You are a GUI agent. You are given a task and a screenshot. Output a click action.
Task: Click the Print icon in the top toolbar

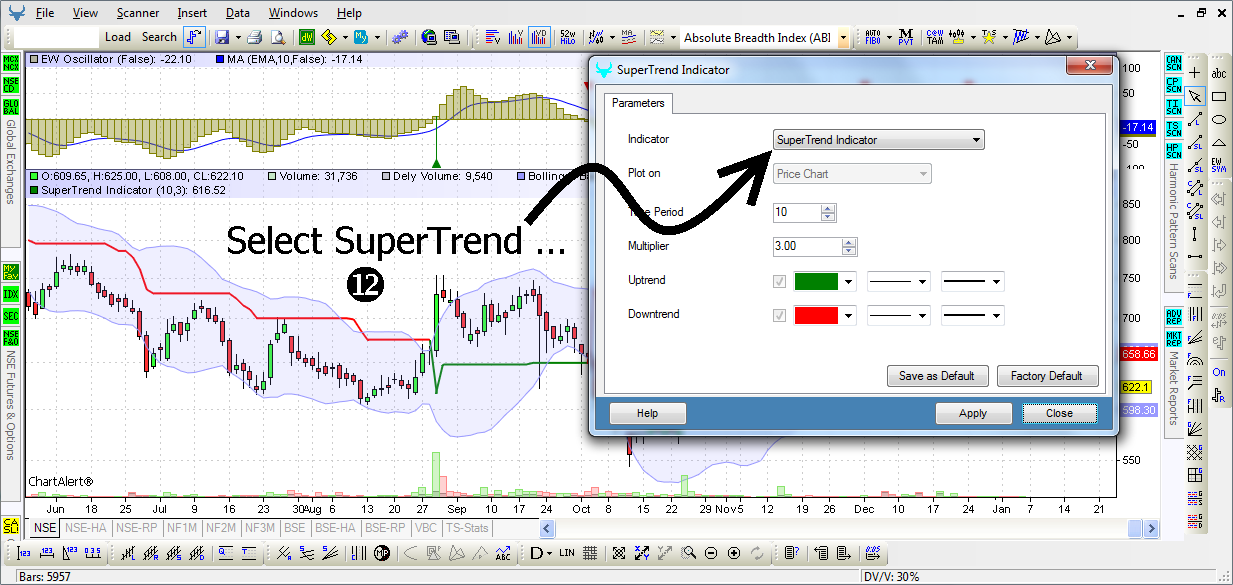(254, 37)
